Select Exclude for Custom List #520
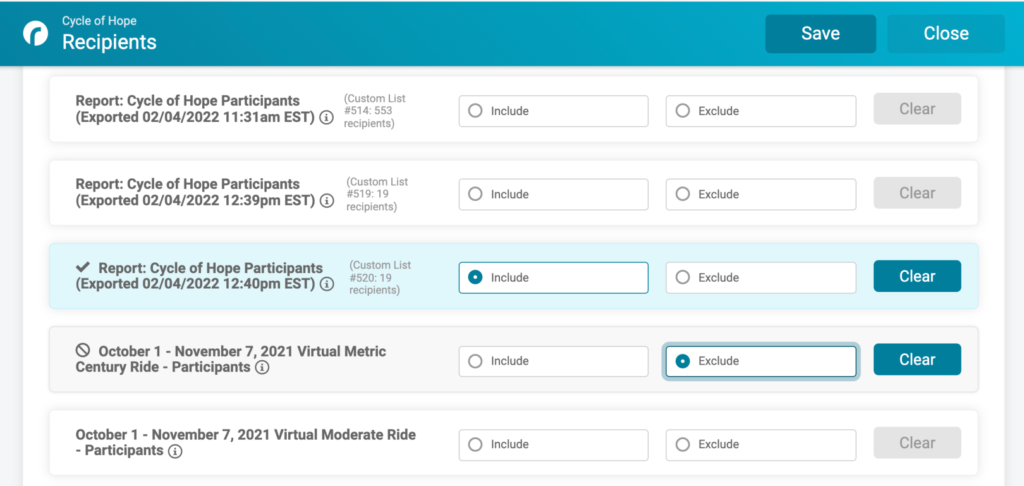This screenshot has width=1024, height=486. click(x=761, y=278)
